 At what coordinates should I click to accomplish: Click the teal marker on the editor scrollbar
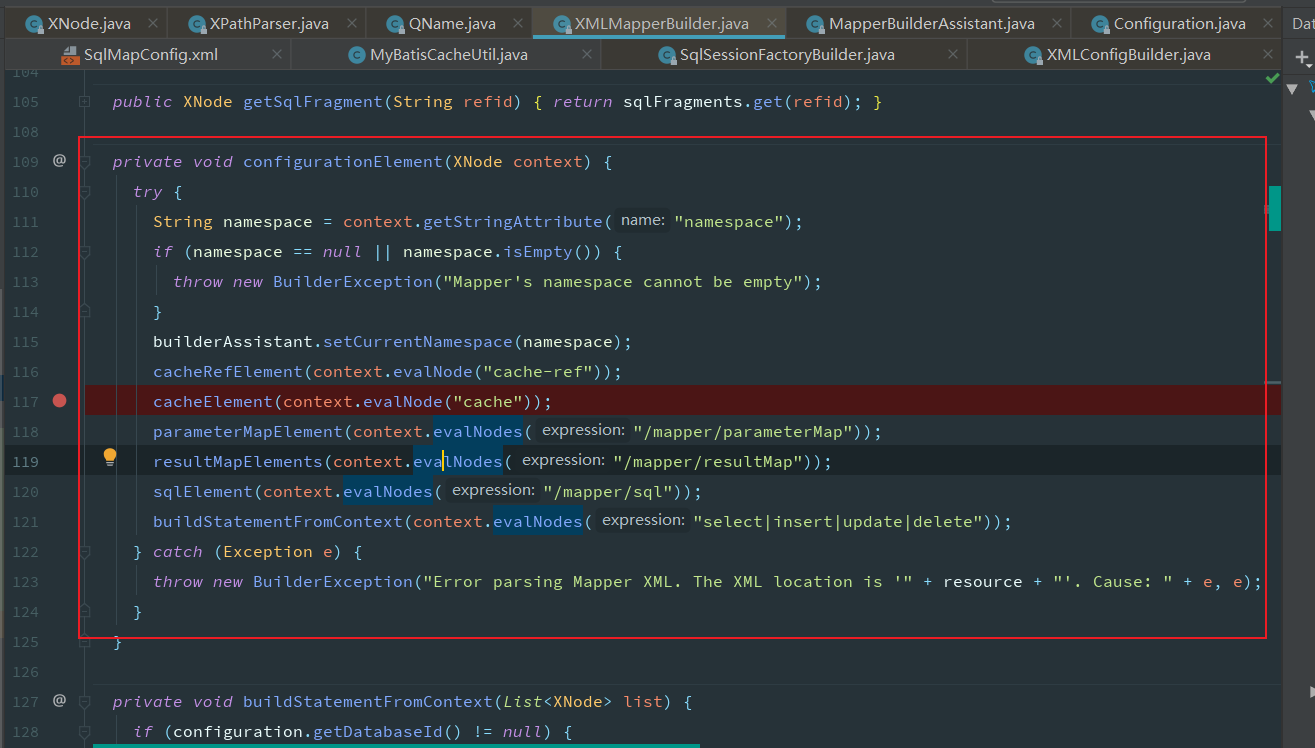pos(1274,208)
